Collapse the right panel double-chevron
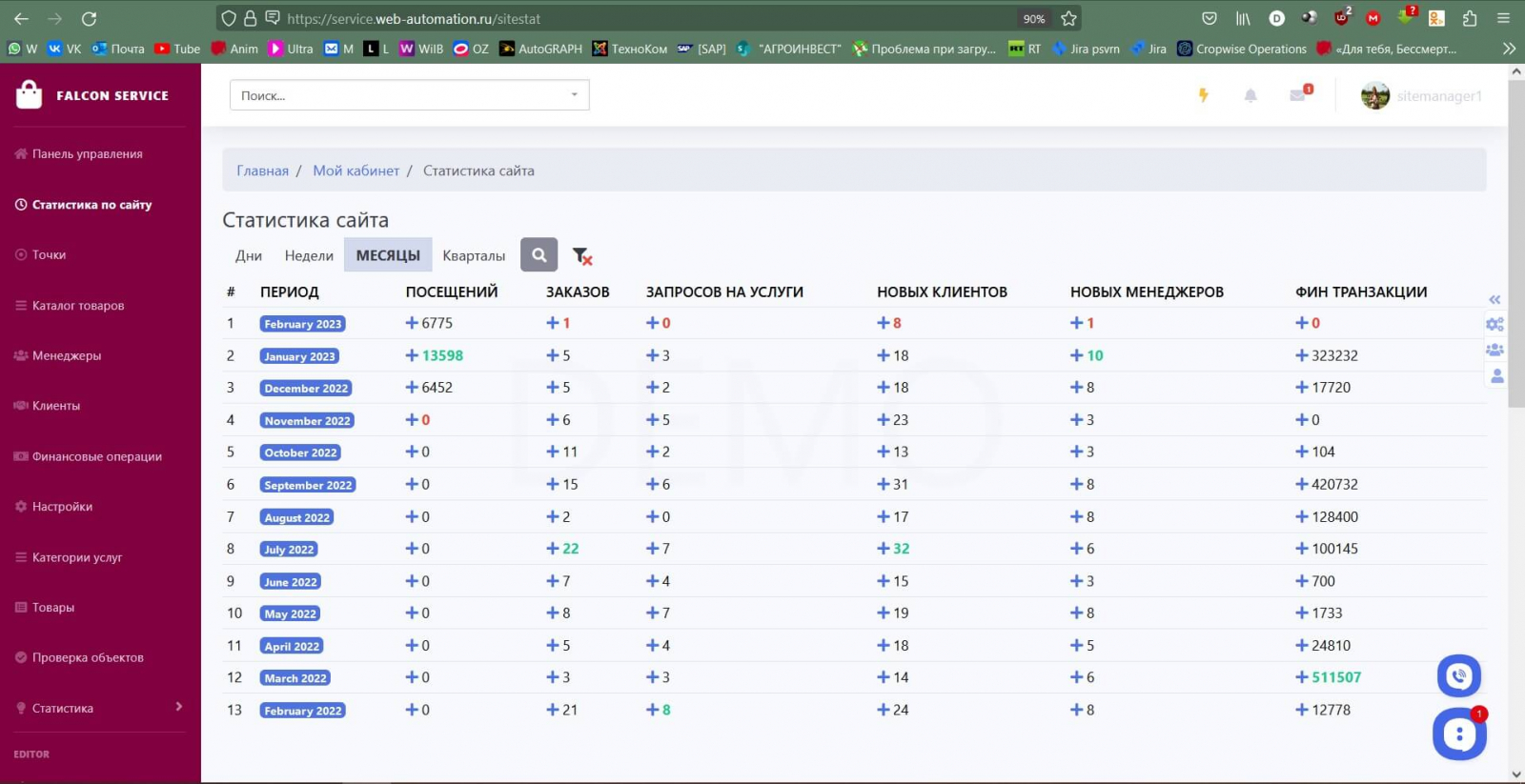This screenshot has width=1525, height=784. (x=1494, y=300)
